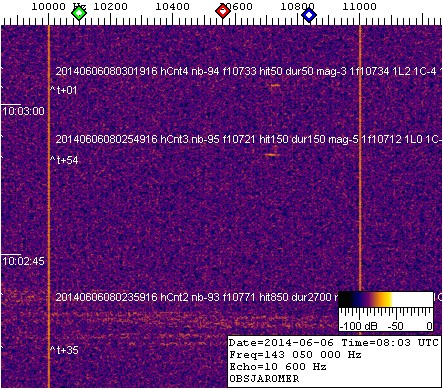Click the -50 label on dB scale
Viewport: 443px width, 389px height.
[x=396, y=326]
